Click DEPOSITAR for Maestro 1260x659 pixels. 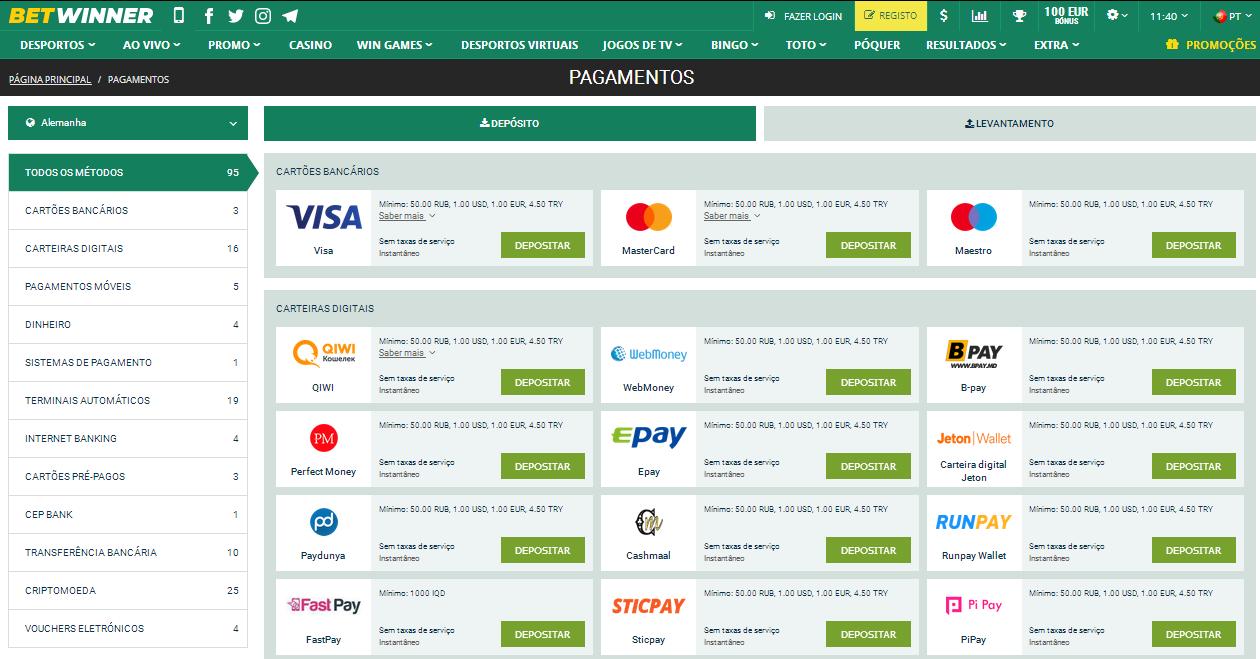pos(1193,245)
